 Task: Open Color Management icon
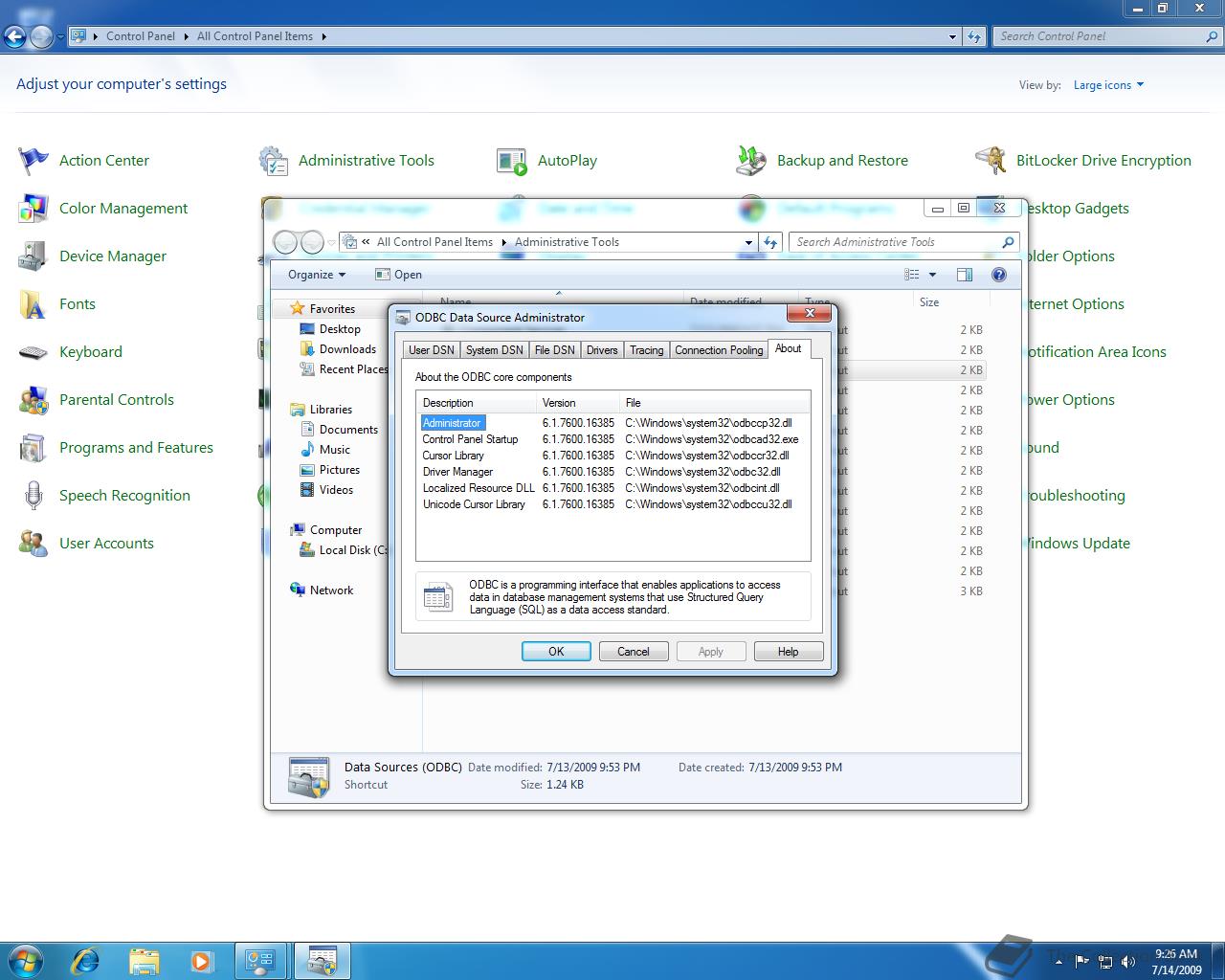point(33,209)
